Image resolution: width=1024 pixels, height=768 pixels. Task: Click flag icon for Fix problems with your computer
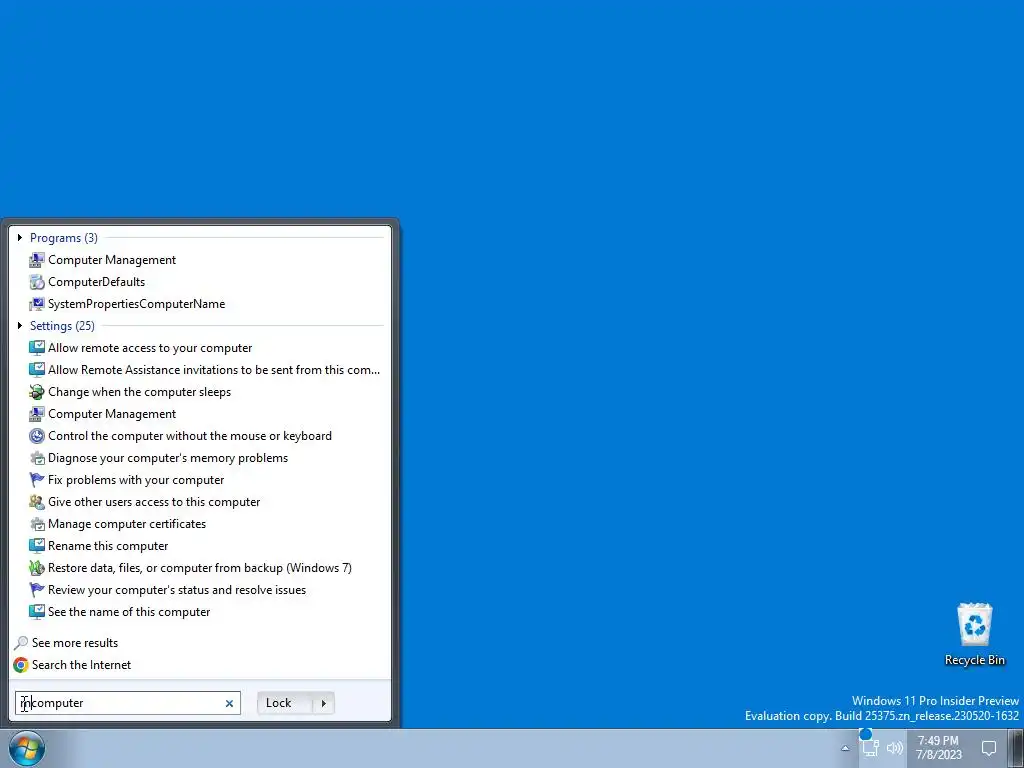pos(37,480)
